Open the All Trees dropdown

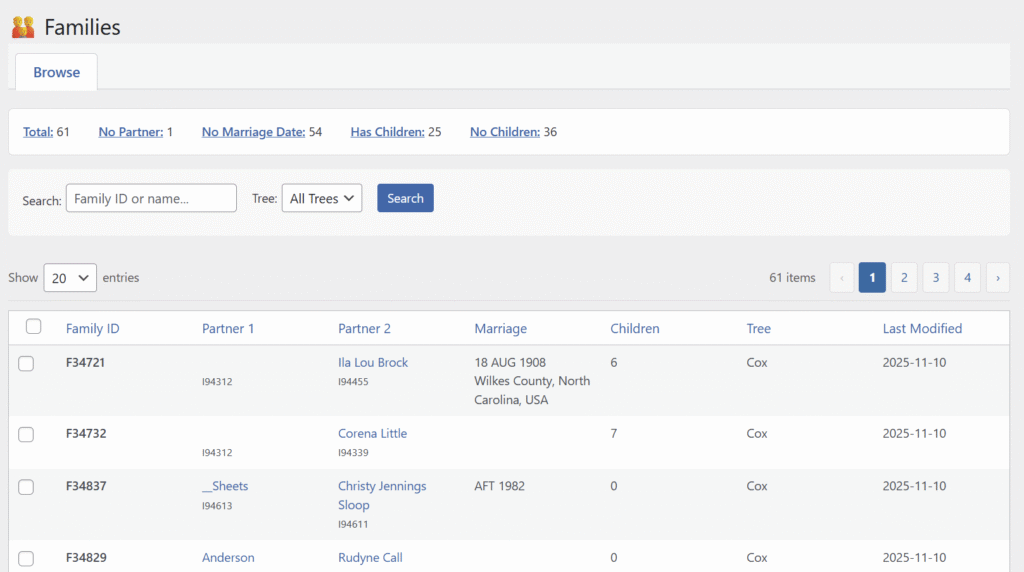click(x=321, y=199)
